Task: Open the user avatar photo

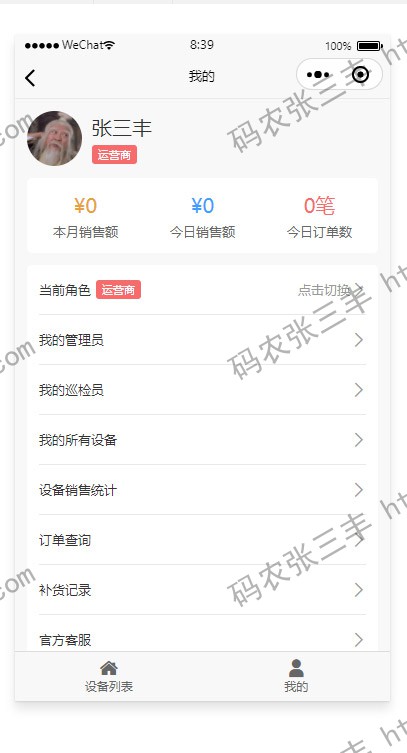Action: tap(54, 138)
